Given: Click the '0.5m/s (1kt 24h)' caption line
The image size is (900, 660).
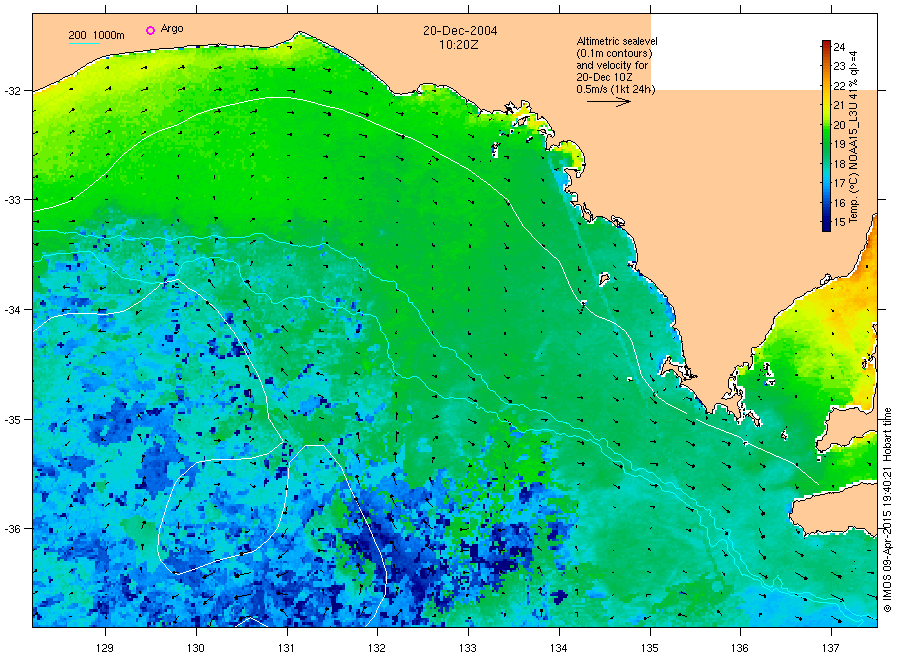Looking at the screenshot, I should 616,89.
